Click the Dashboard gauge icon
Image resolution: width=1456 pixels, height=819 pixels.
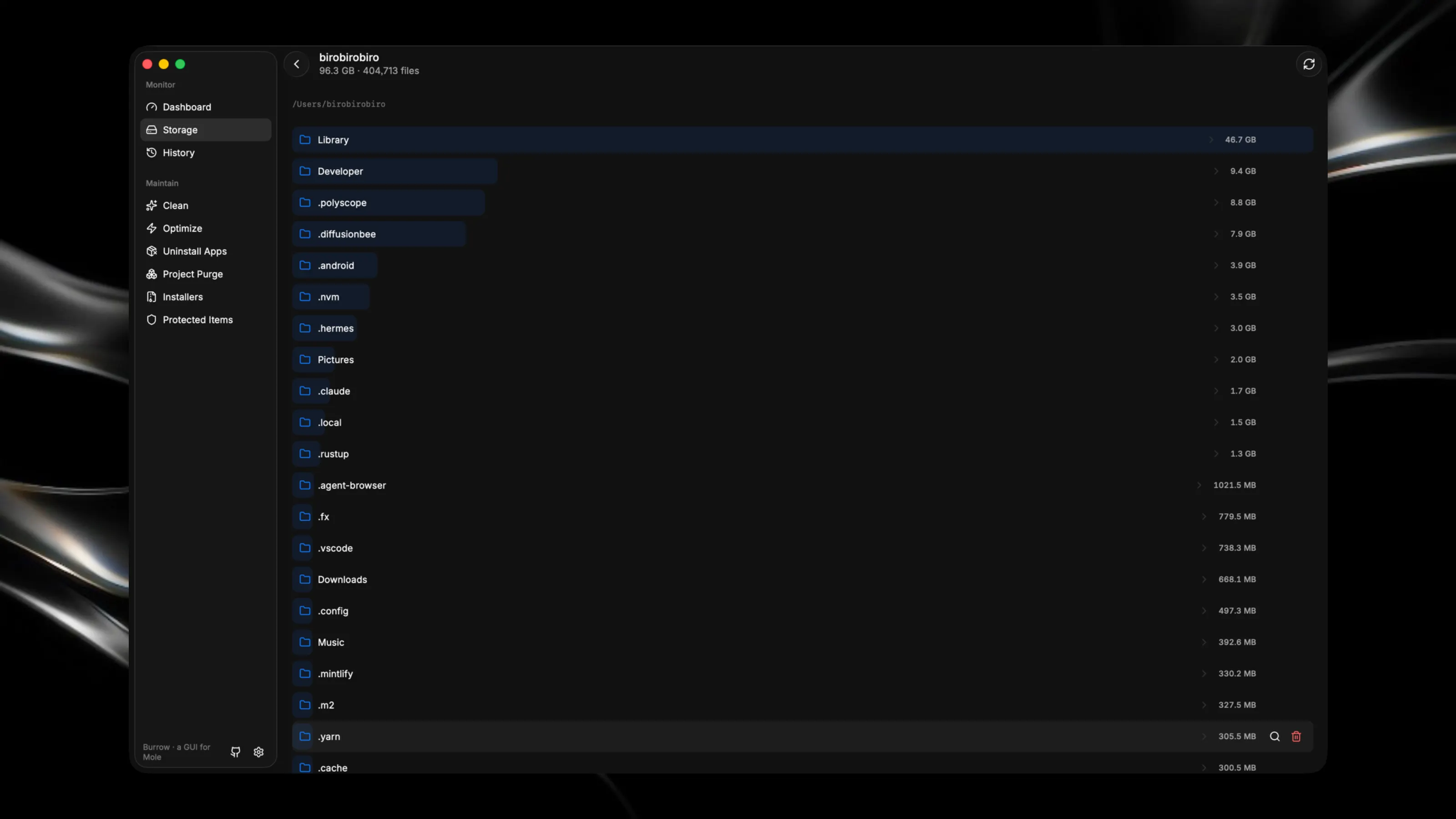(152, 107)
